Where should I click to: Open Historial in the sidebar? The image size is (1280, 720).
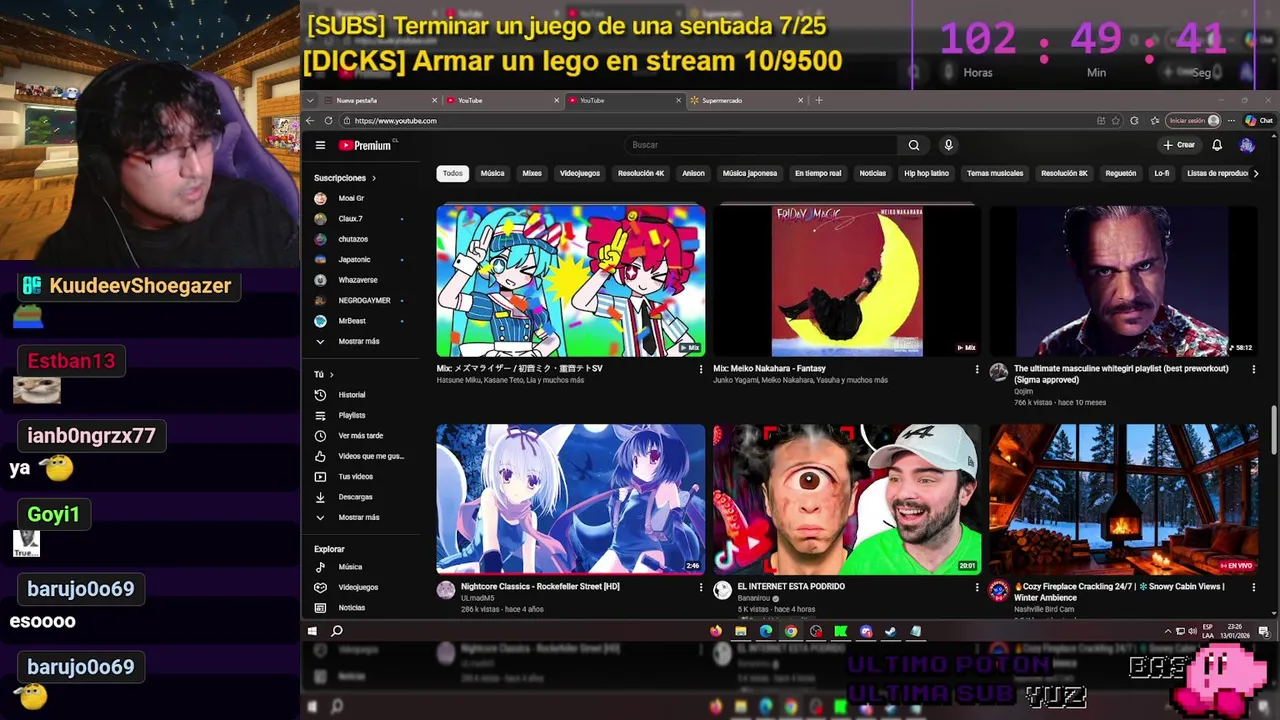[351, 395]
